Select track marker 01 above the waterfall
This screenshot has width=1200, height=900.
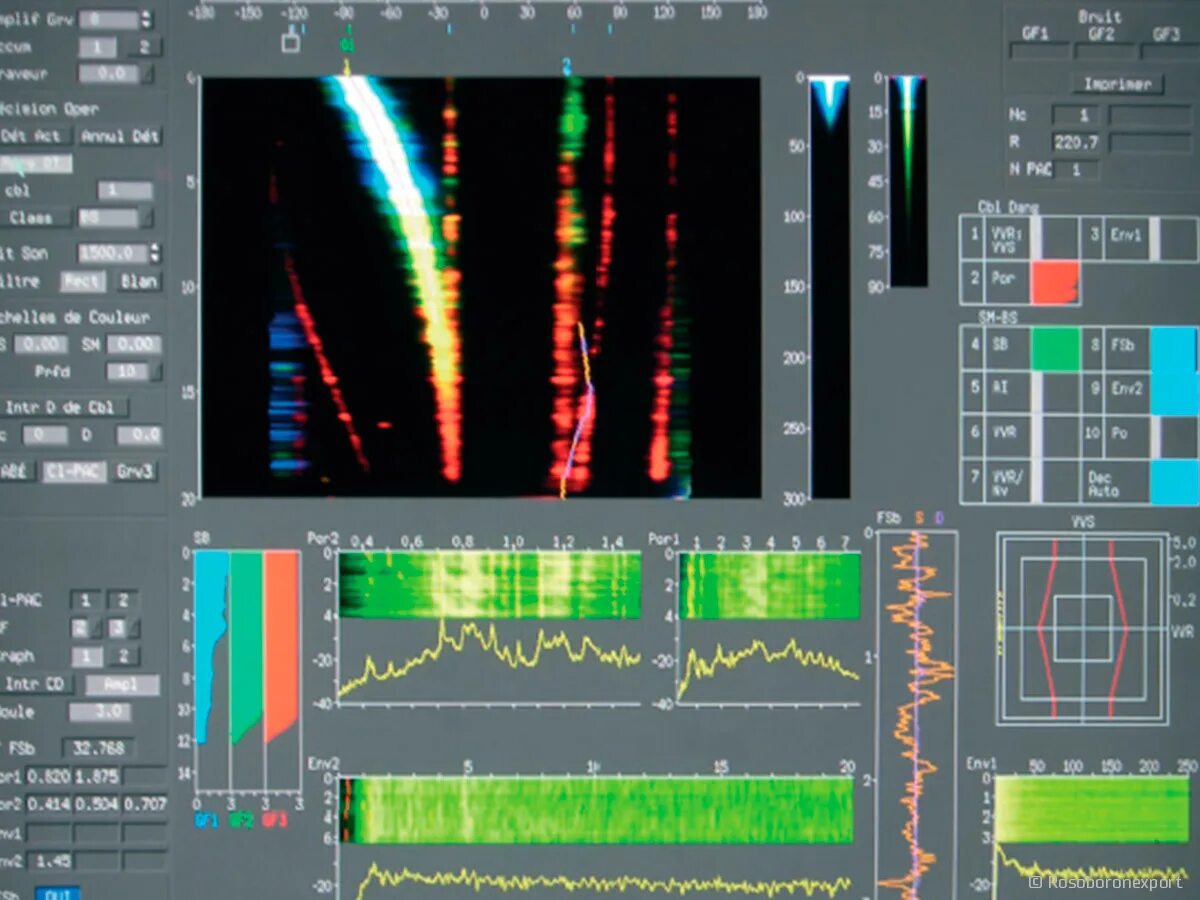click(x=347, y=46)
